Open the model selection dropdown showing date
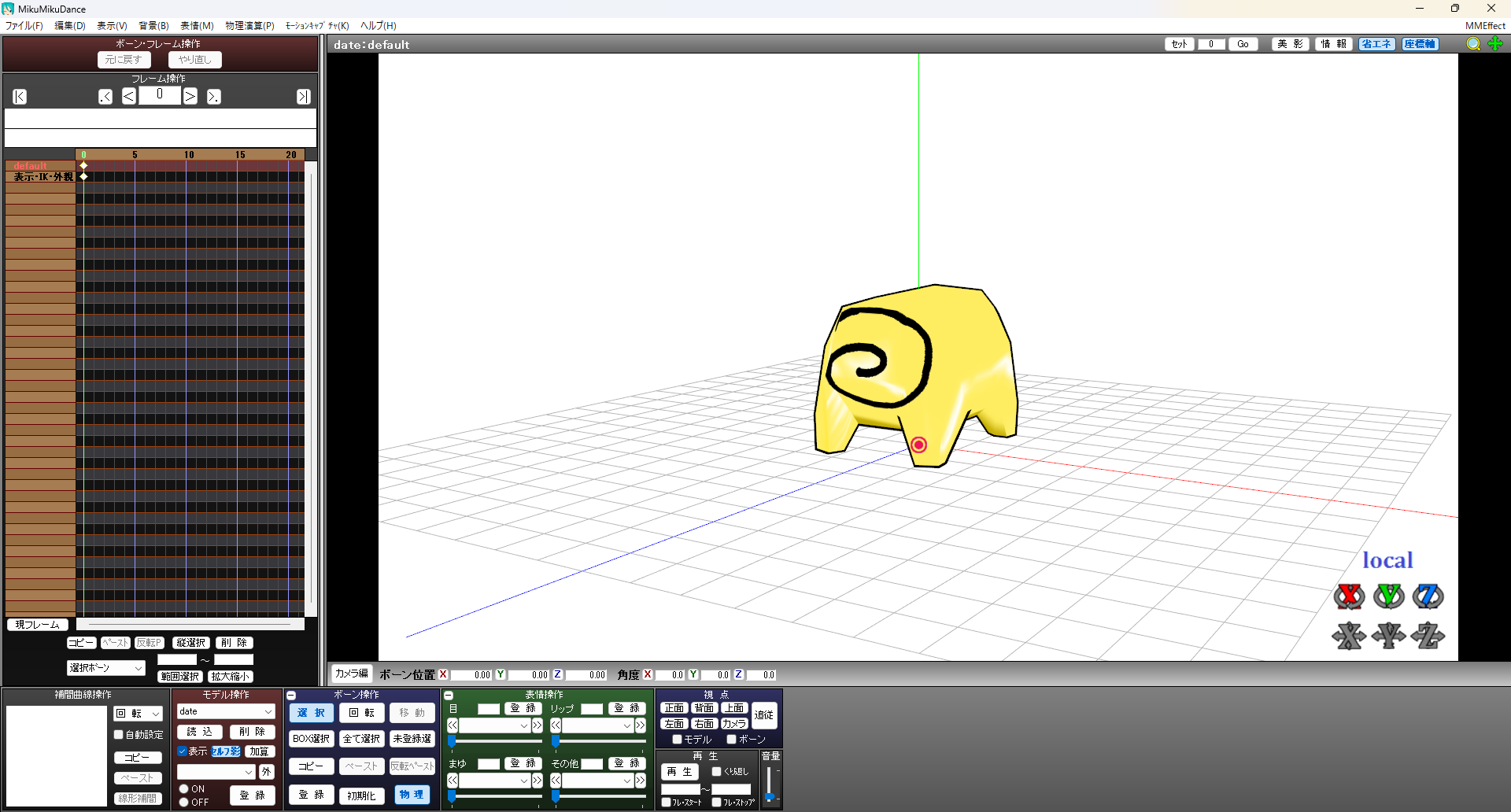 [x=226, y=711]
